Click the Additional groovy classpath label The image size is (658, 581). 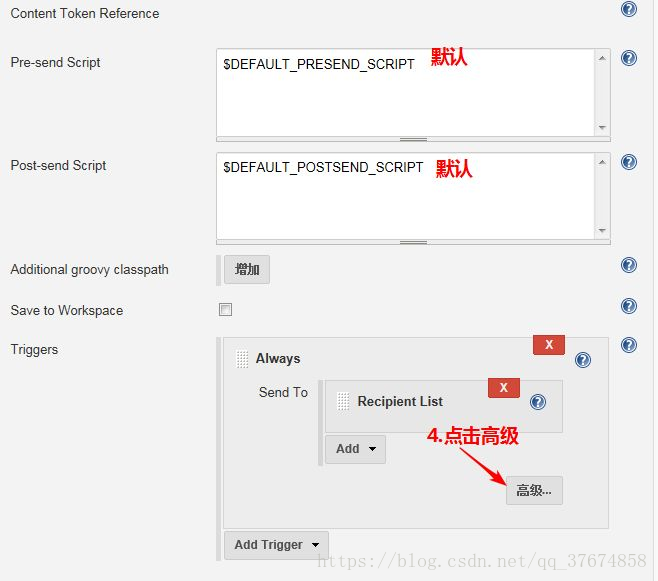[x=89, y=269]
